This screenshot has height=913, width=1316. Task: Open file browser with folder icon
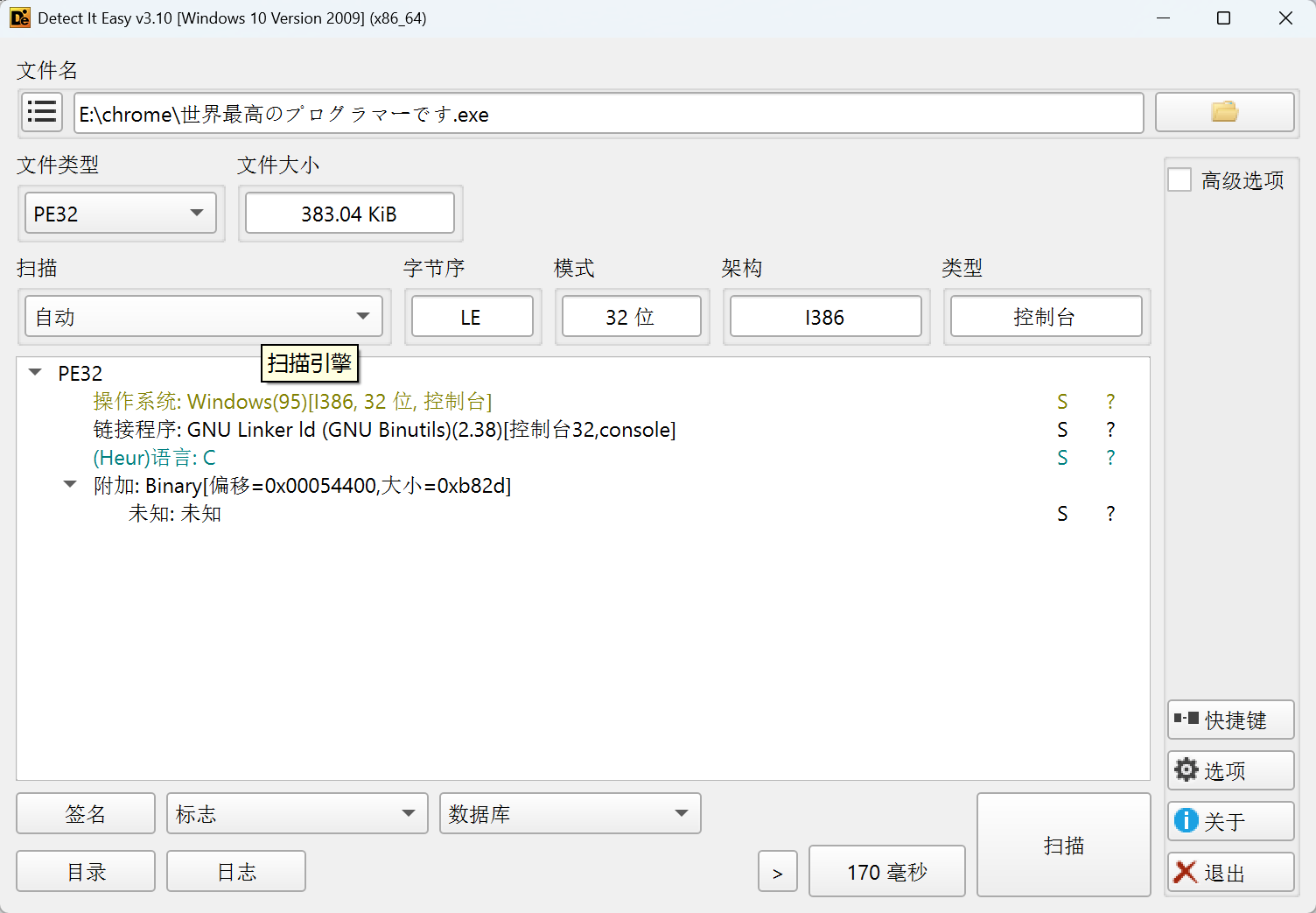tap(1223, 113)
